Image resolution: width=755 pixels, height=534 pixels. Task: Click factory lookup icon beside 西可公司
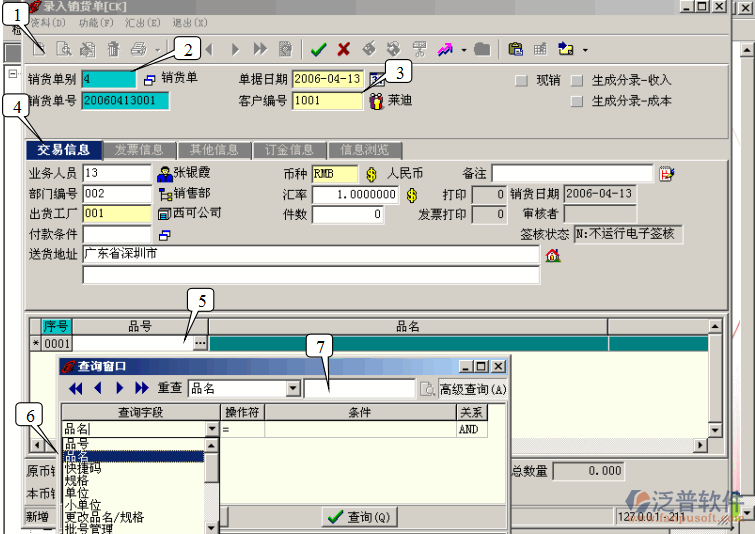click(x=164, y=214)
